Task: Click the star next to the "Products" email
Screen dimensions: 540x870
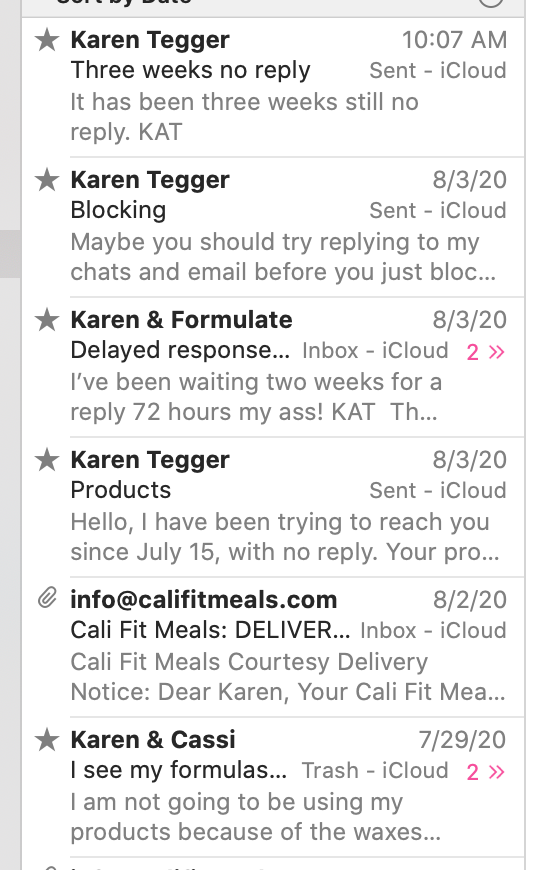Action: [x=47, y=459]
